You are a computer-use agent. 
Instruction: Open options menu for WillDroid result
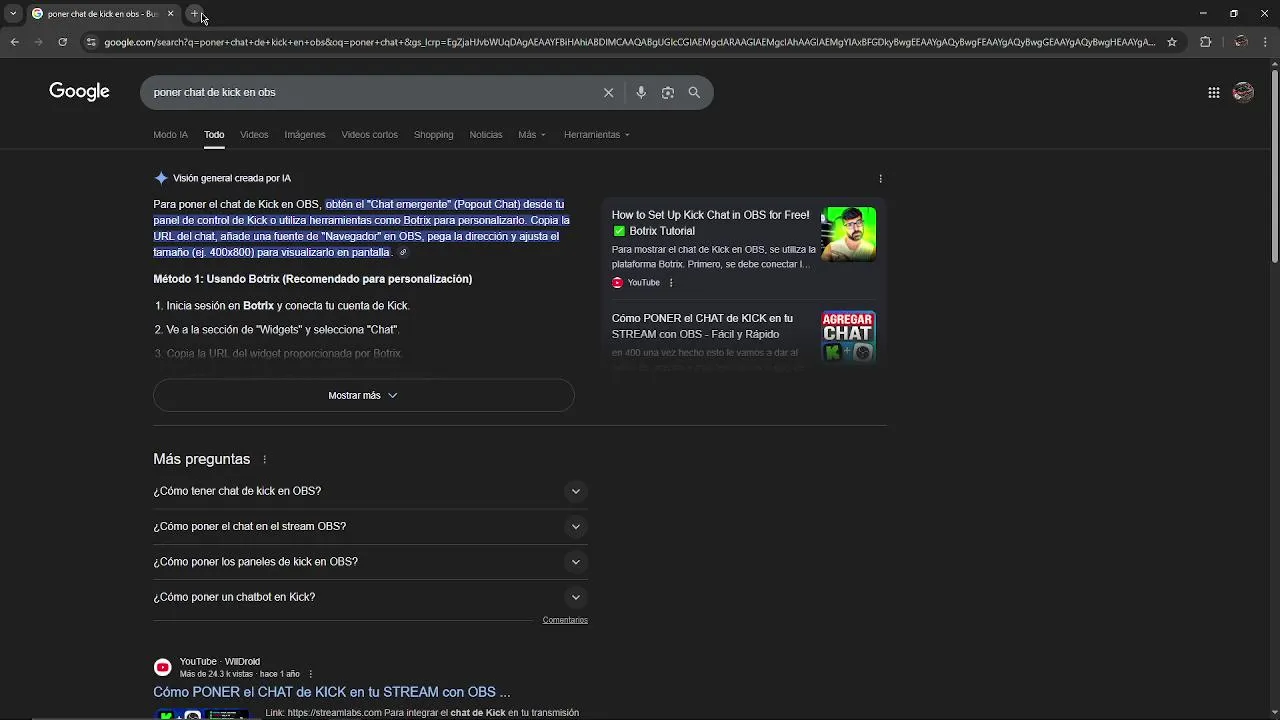310,674
